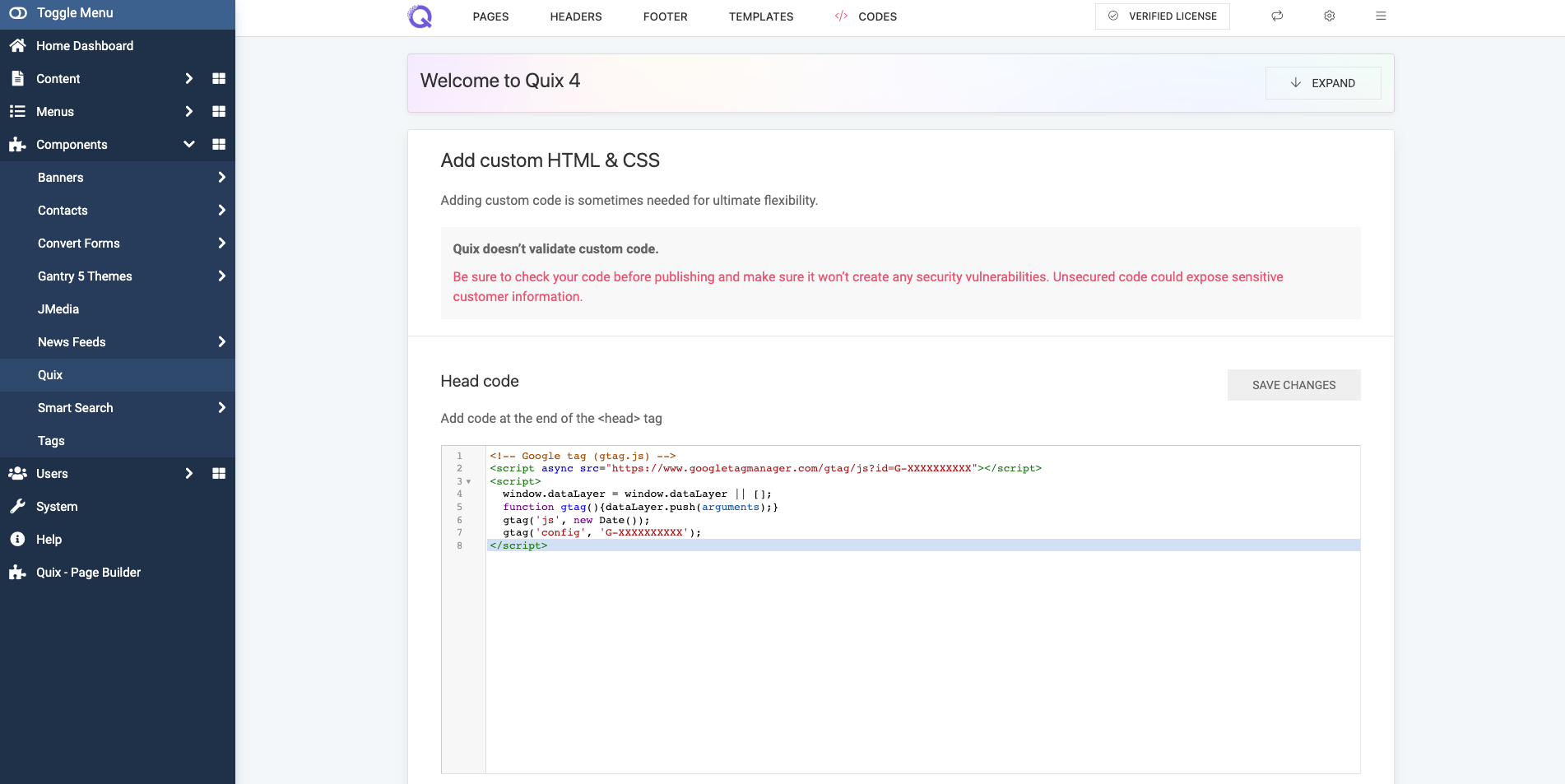Click EXPAND on Welcome banner
Viewport: 1565px width, 784px height.
point(1322,83)
